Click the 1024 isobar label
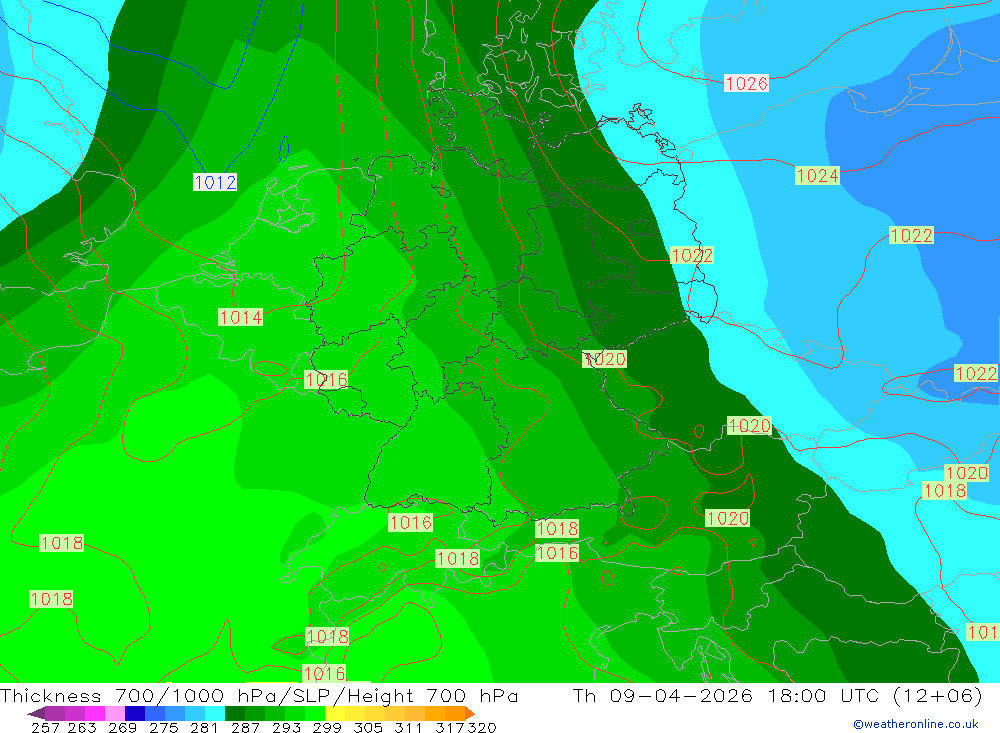The width and height of the screenshot is (1000, 733). click(x=817, y=175)
